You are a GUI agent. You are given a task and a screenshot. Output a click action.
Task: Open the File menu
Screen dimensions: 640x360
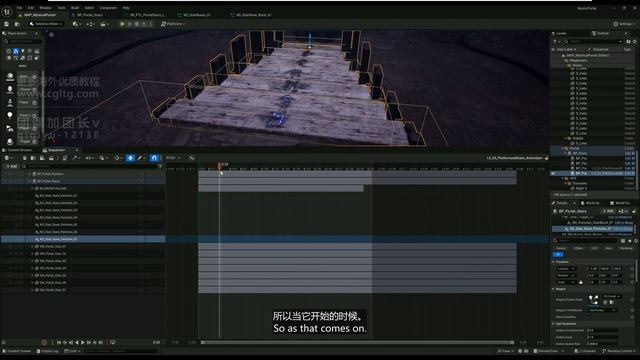(19, 8)
